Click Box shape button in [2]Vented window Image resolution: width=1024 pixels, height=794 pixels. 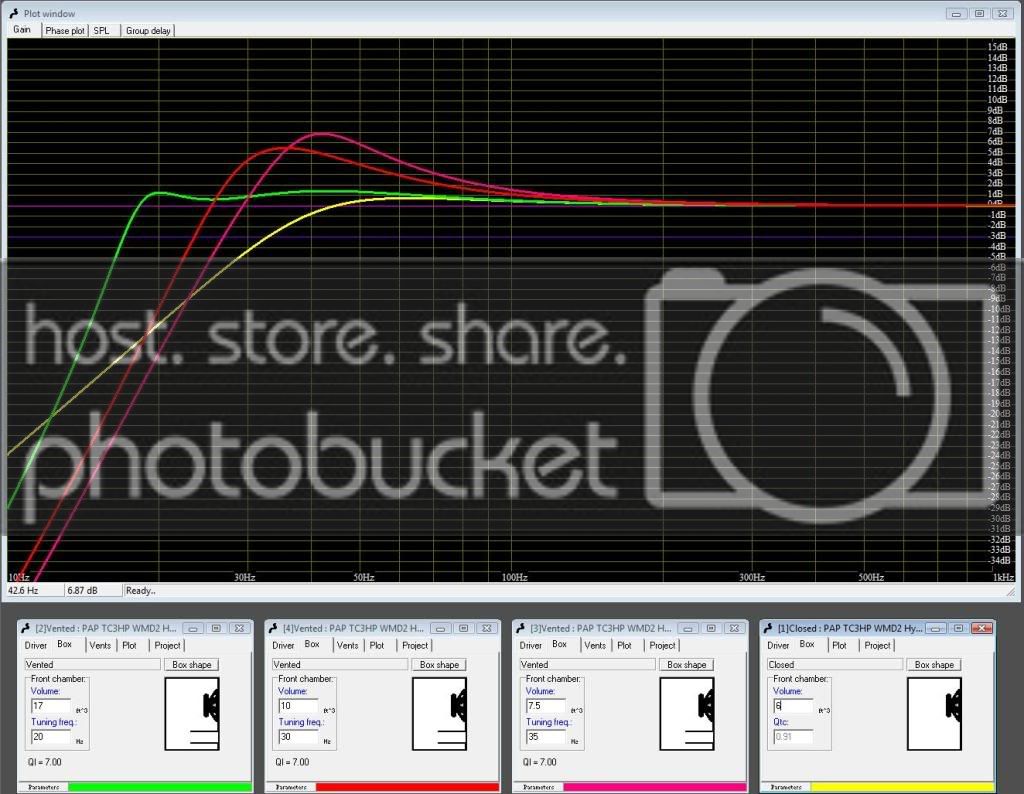191,665
